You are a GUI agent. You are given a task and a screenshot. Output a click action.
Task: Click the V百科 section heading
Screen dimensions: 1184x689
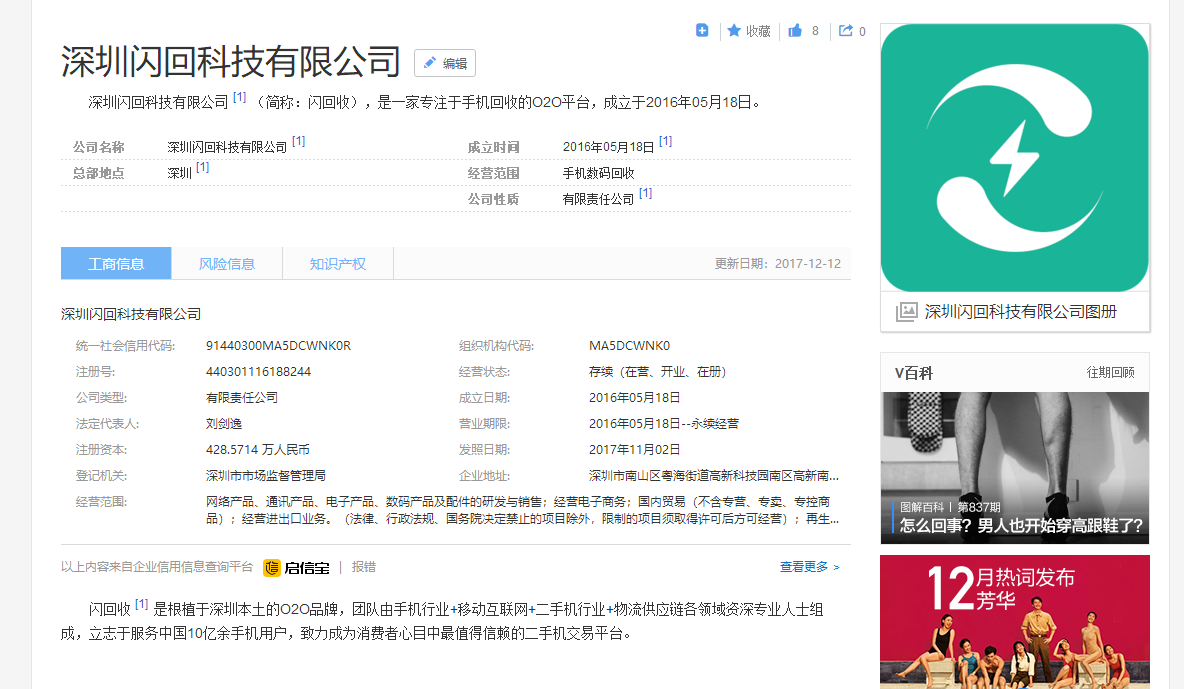tap(914, 372)
